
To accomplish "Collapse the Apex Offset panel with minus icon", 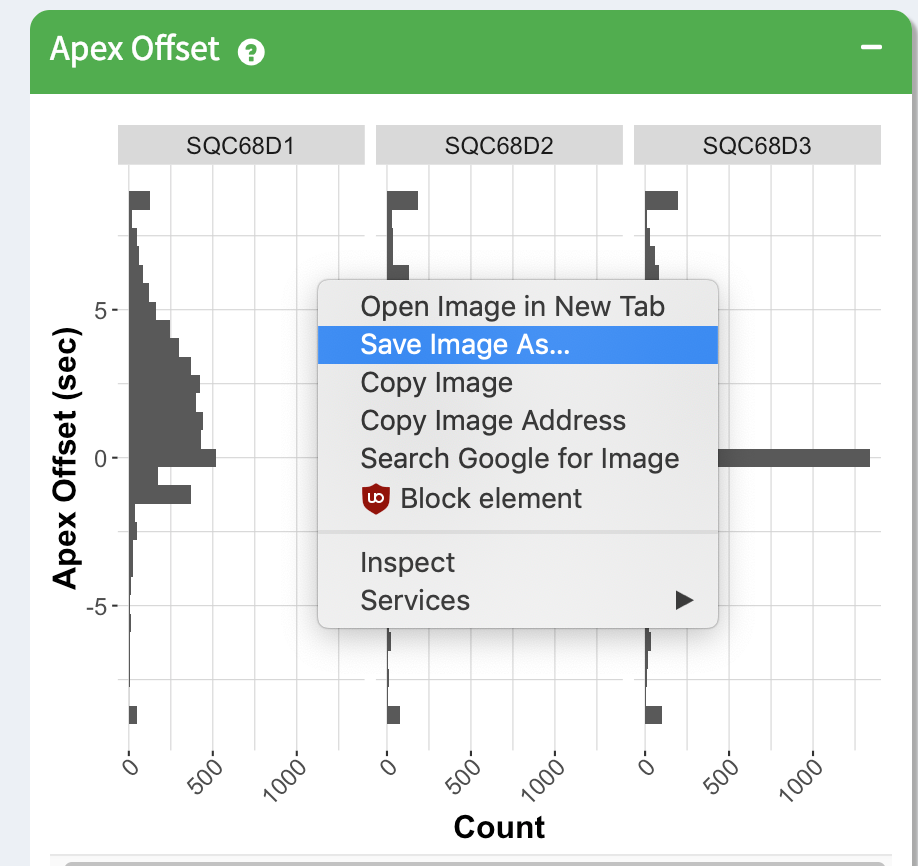I will pos(871,47).
